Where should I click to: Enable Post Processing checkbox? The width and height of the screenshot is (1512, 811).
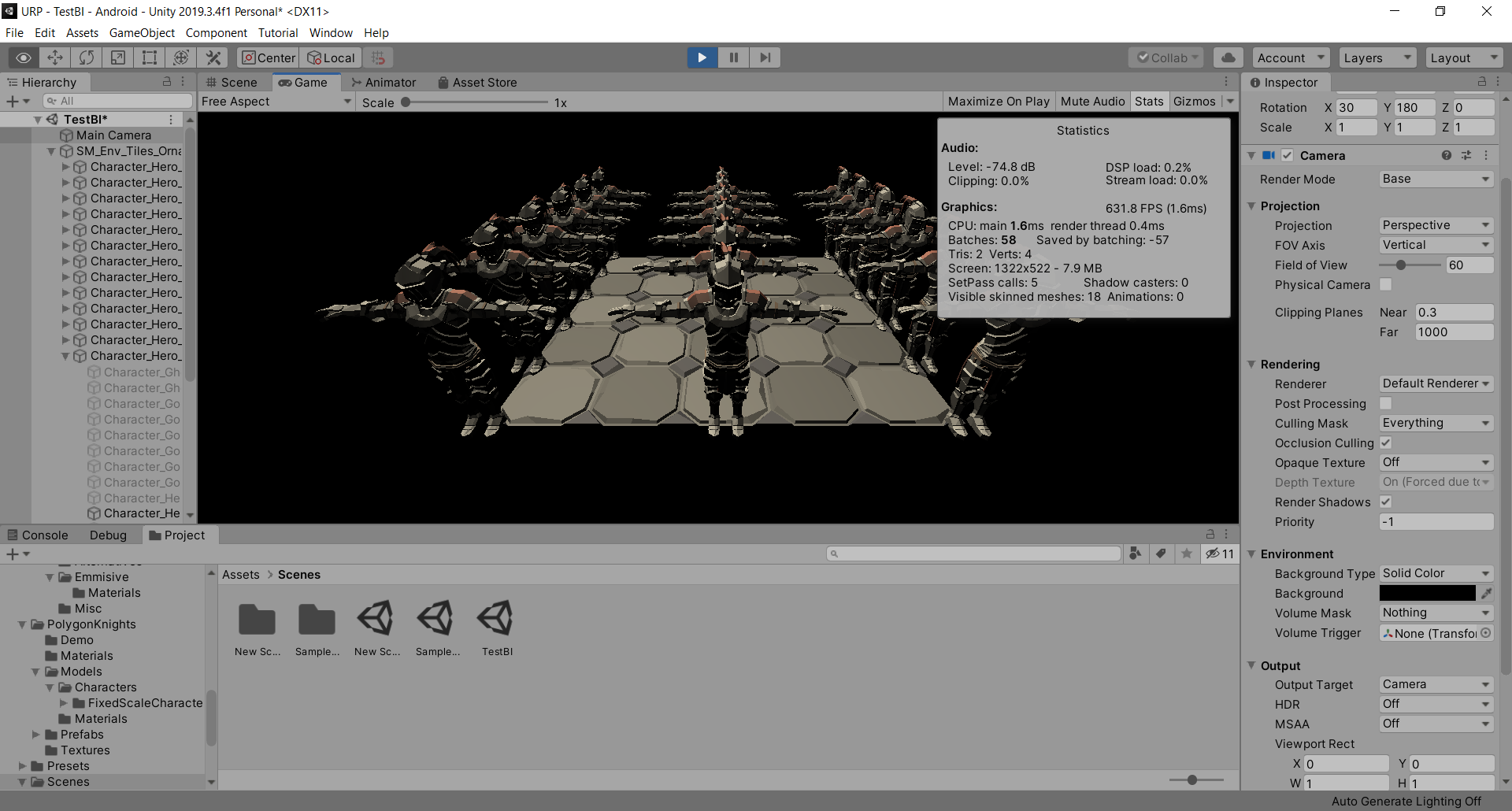pos(1386,403)
